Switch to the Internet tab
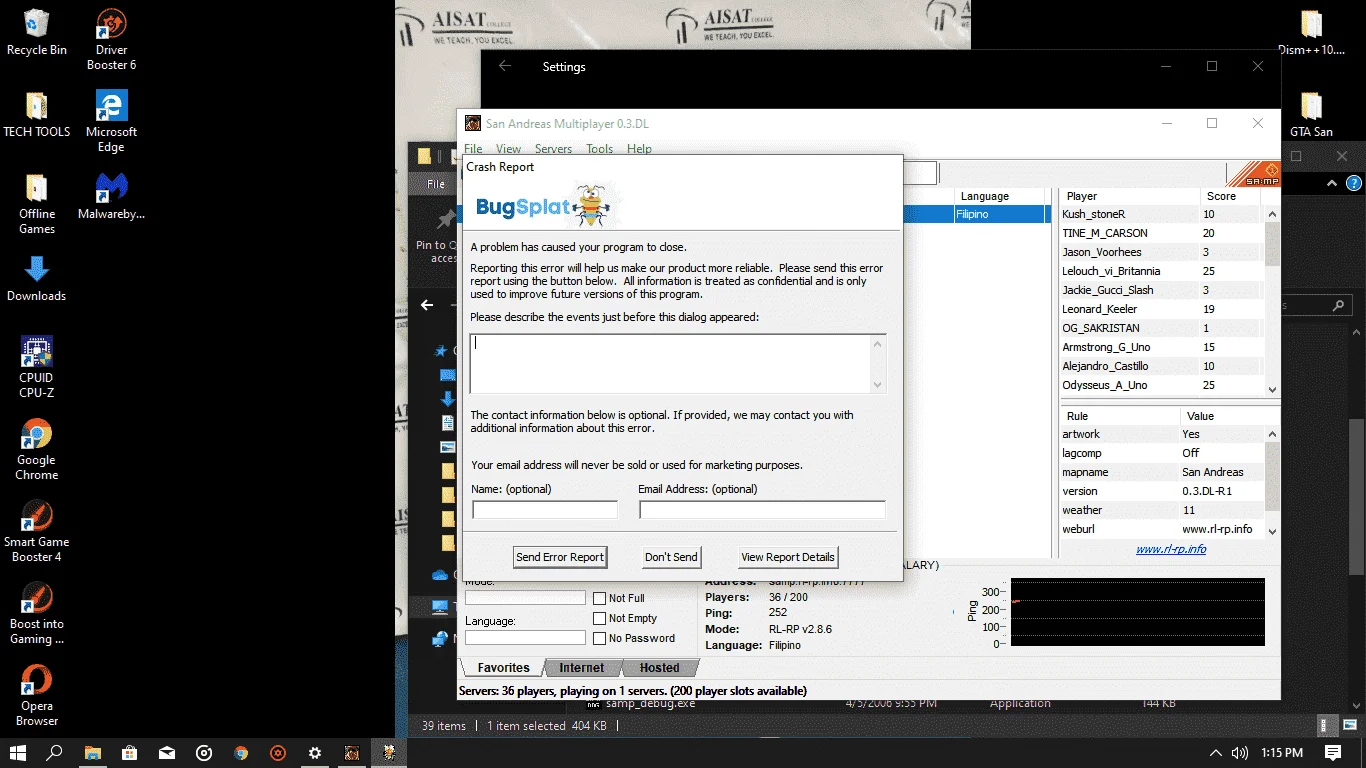This screenshot has height=768, width=1366. click(582, 668)
